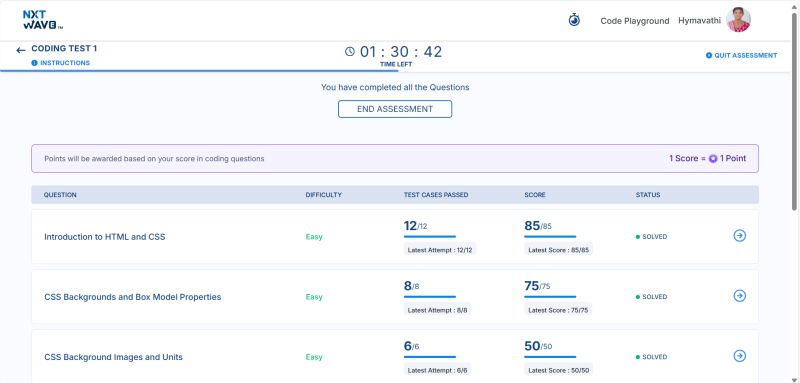Image resolution: width=800 pixels, height=383 pixels.
Task: Click the NxtWave logo
Action: (42, 20)
